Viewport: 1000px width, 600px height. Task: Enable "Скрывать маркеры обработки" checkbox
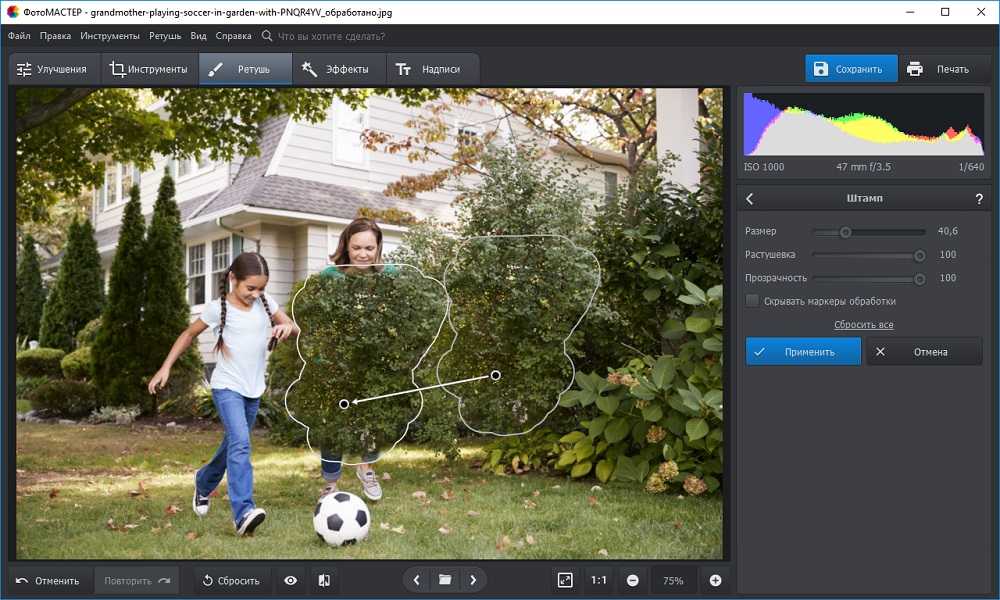753,301
